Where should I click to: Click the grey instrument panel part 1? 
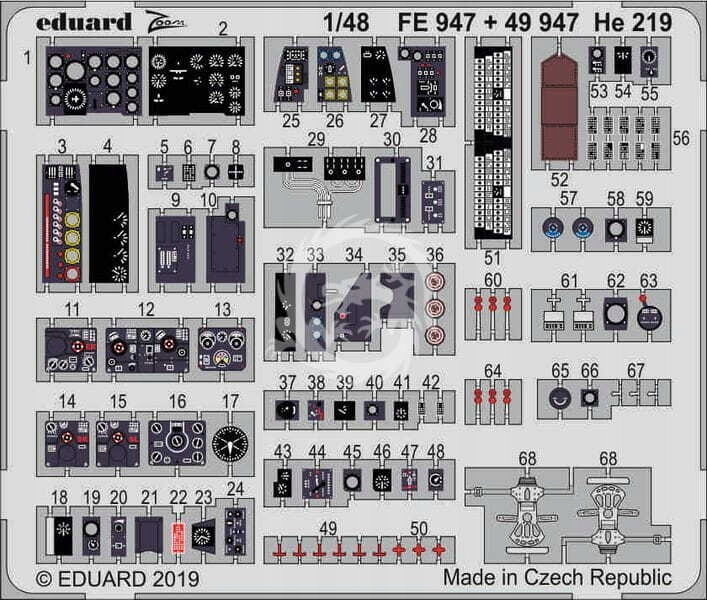tap(93, 80)
